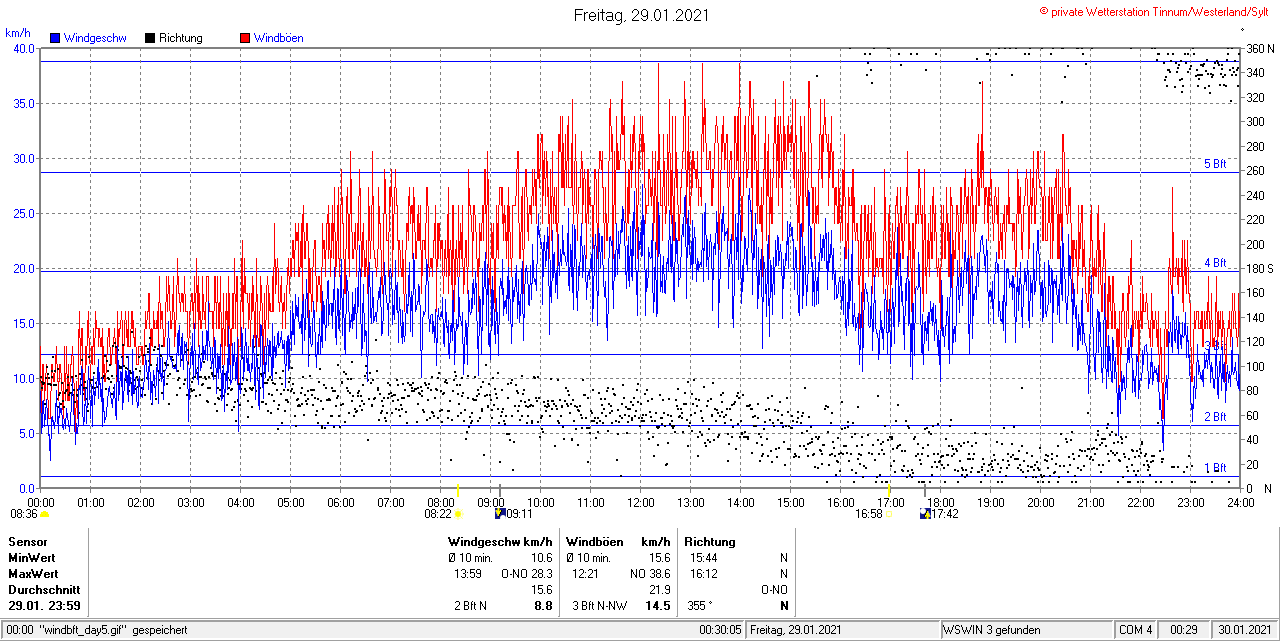The width and height of the screenshot is (1280, 641).
Task: Click the 35.0 value on speed axis
Action: tap(23, 103)
